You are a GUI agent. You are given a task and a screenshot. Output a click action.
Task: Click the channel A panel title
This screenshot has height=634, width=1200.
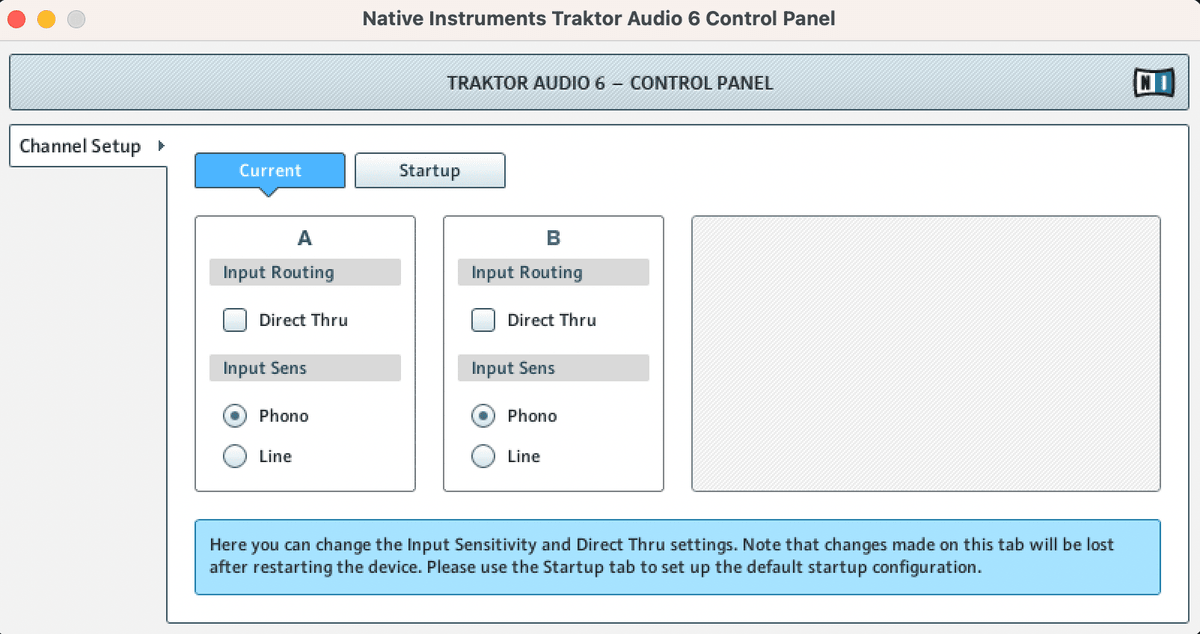[304, 238]
